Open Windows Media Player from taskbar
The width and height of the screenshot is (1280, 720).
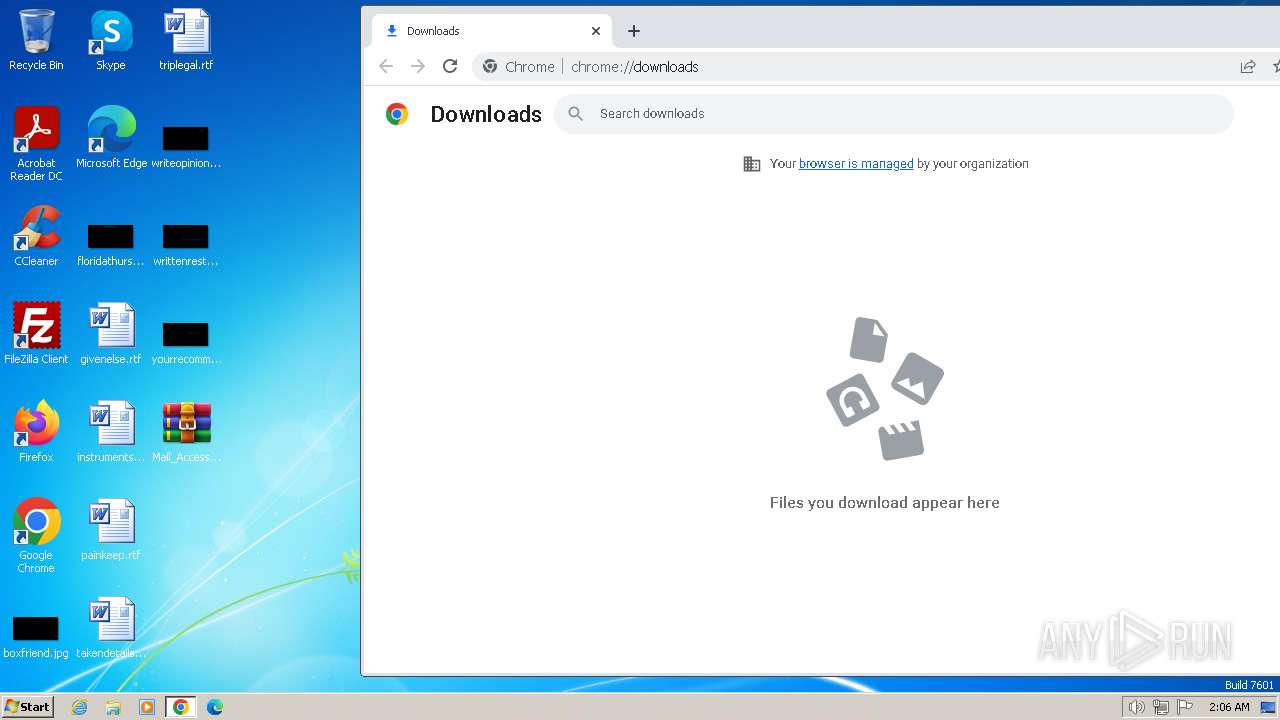point(147,707)
